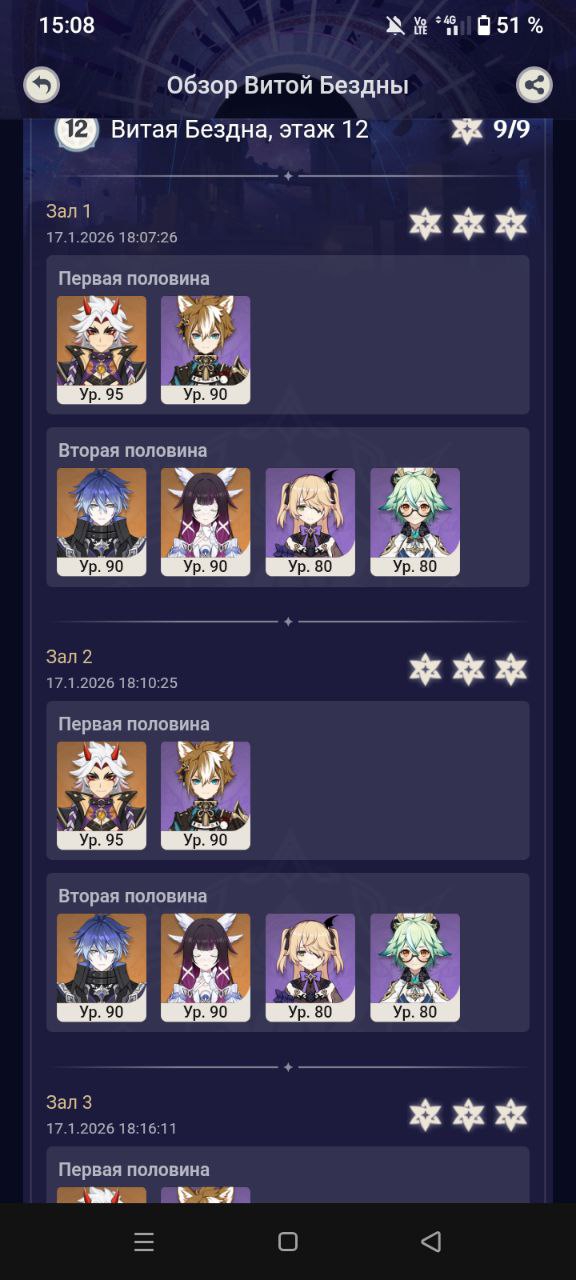The image size is (576, 1280).
Task: Select blonde level 80 character in Зал 1
Action: coord(310,522)
